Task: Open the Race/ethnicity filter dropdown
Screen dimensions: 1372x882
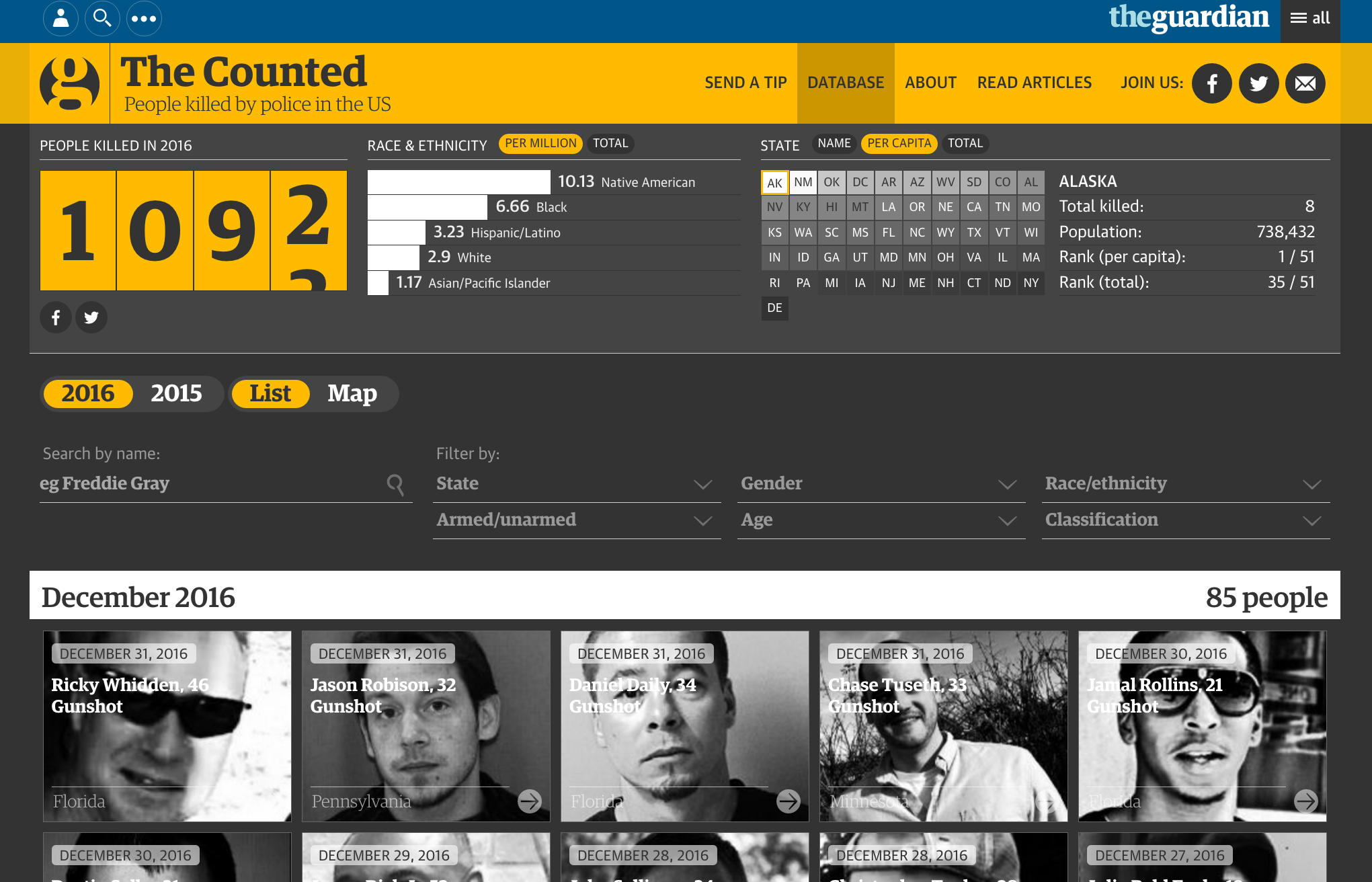Action: 1184,484
